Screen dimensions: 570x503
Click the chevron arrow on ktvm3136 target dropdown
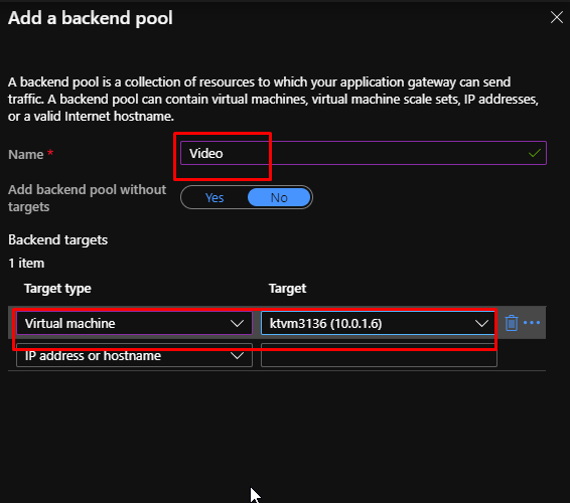click(482, 323)
